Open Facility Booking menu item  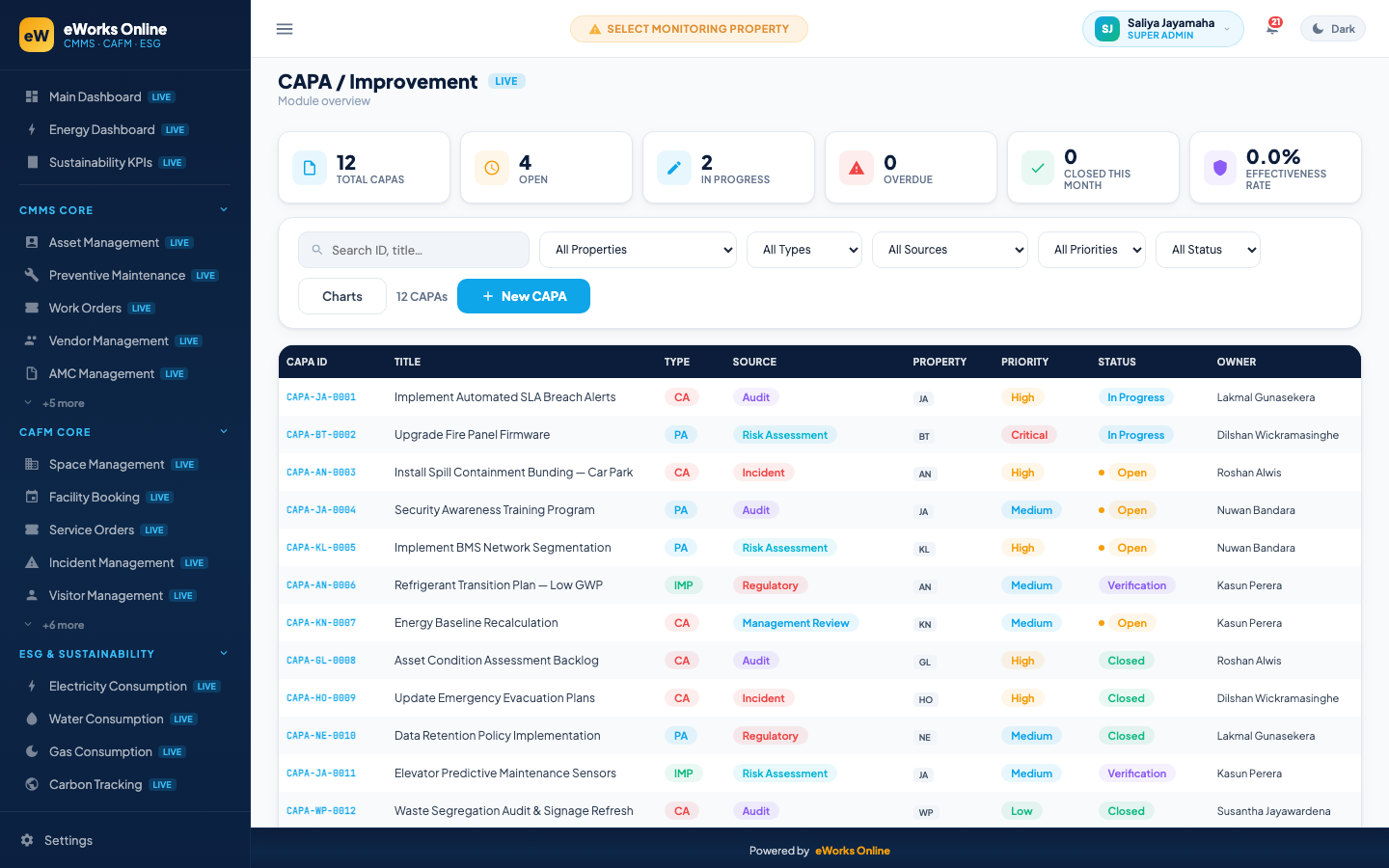click(125, 497)
